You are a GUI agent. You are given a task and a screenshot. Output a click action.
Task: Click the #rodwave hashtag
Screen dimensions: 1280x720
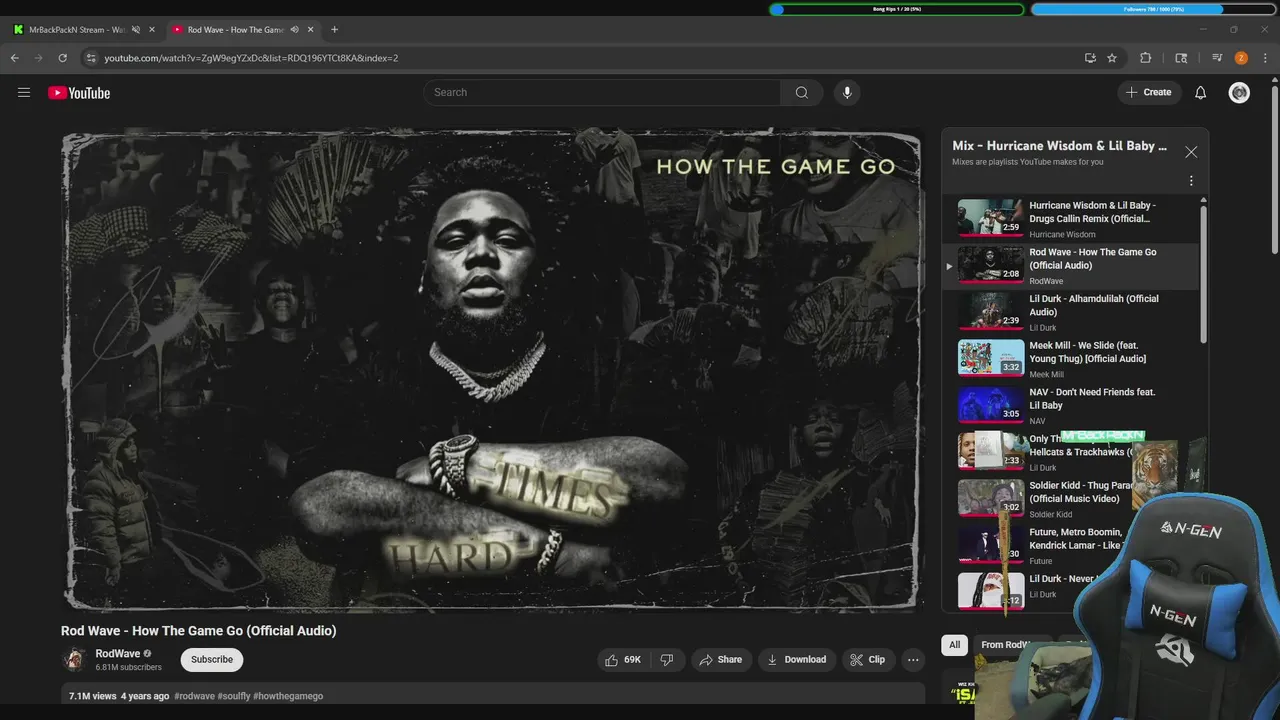(x=194, y=696)
